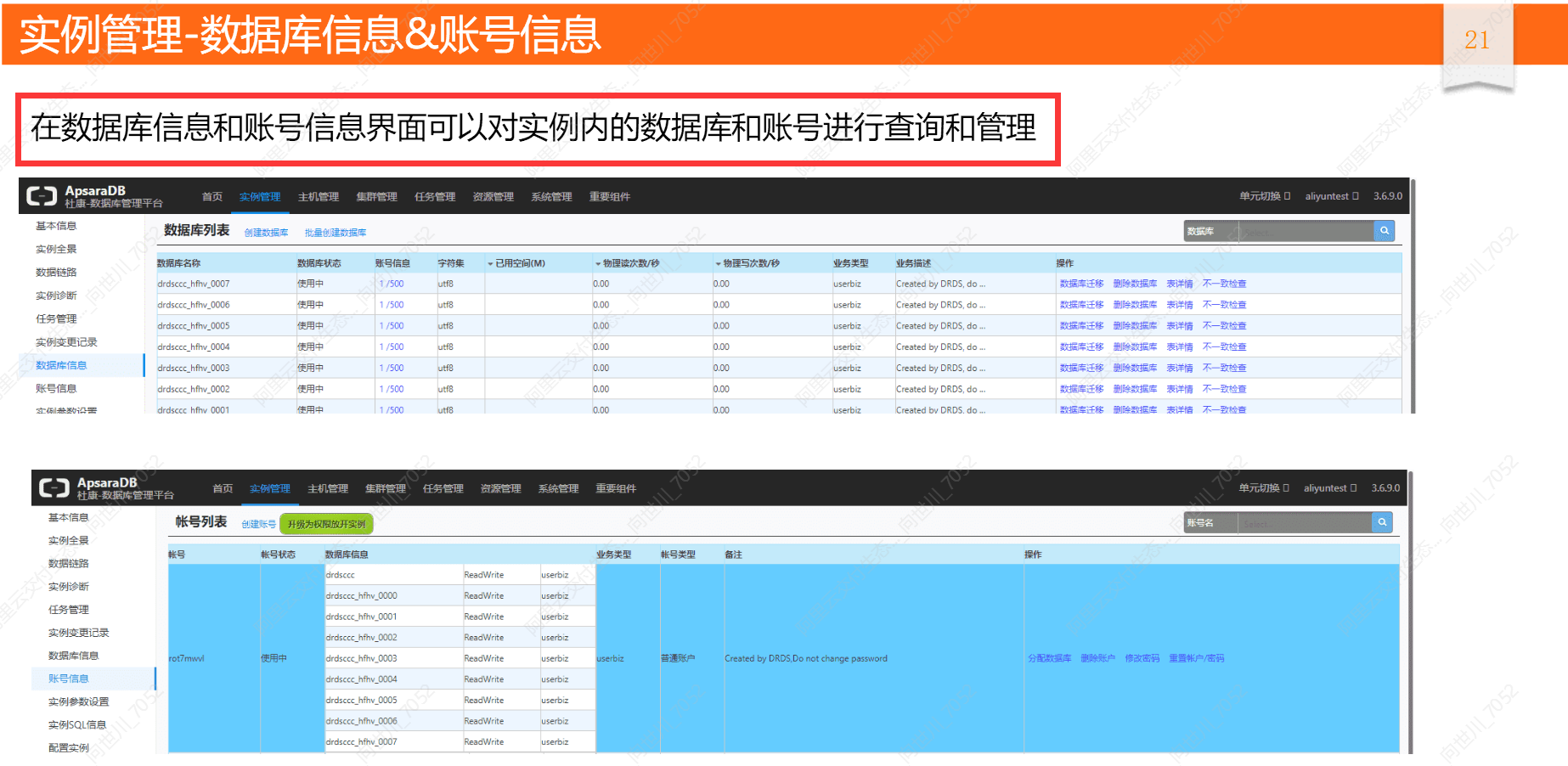Screen dimensions: 1568x766
Task: Click 数据库迁移 for drdsccc_hfhv_0007
Action: 1081,284
